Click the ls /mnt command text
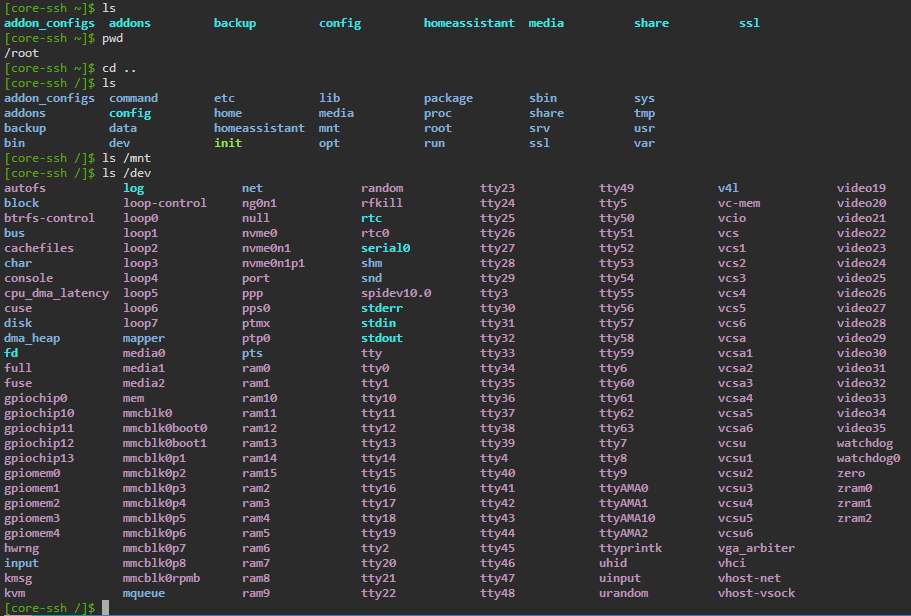The width and height of the screenshot is (911, 616). click(127, 158)
